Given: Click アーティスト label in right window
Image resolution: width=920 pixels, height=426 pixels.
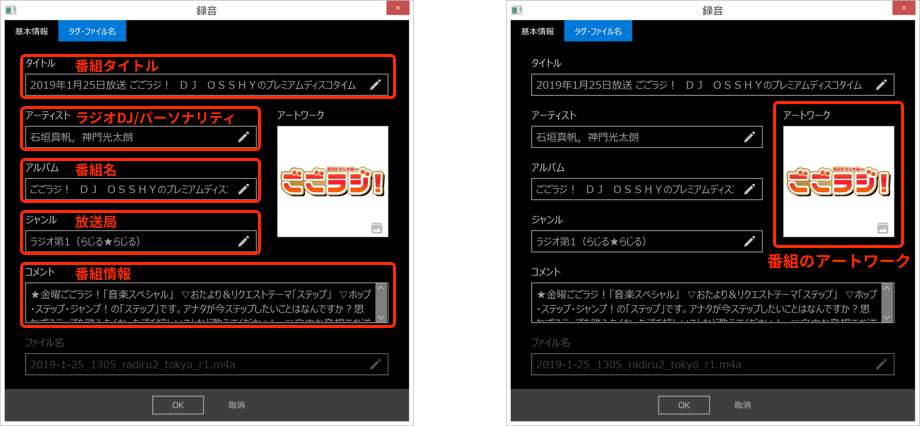Looking at the screenshot, I should (553, 116).
